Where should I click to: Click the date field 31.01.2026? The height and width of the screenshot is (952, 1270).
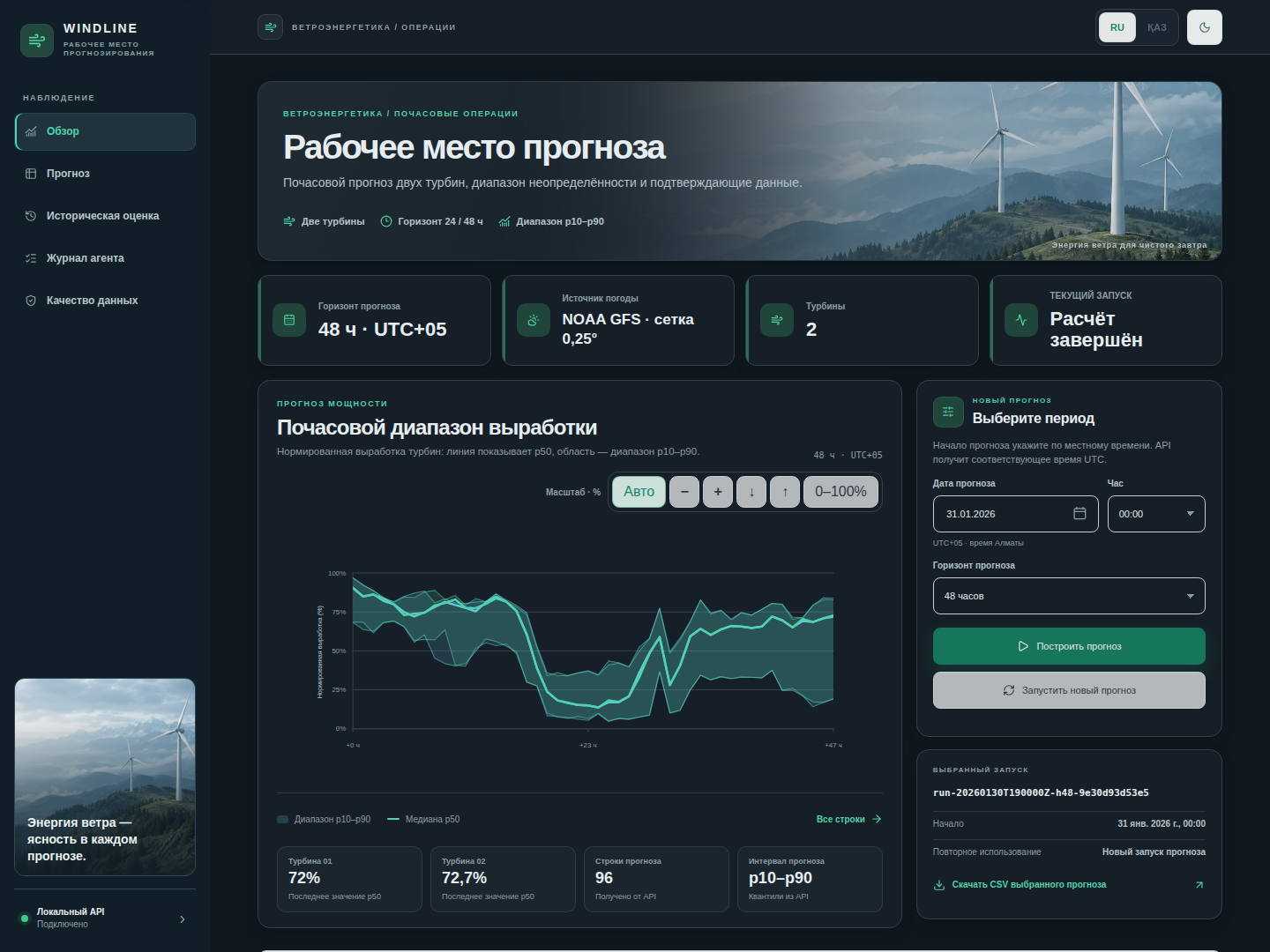point(1015,514)
